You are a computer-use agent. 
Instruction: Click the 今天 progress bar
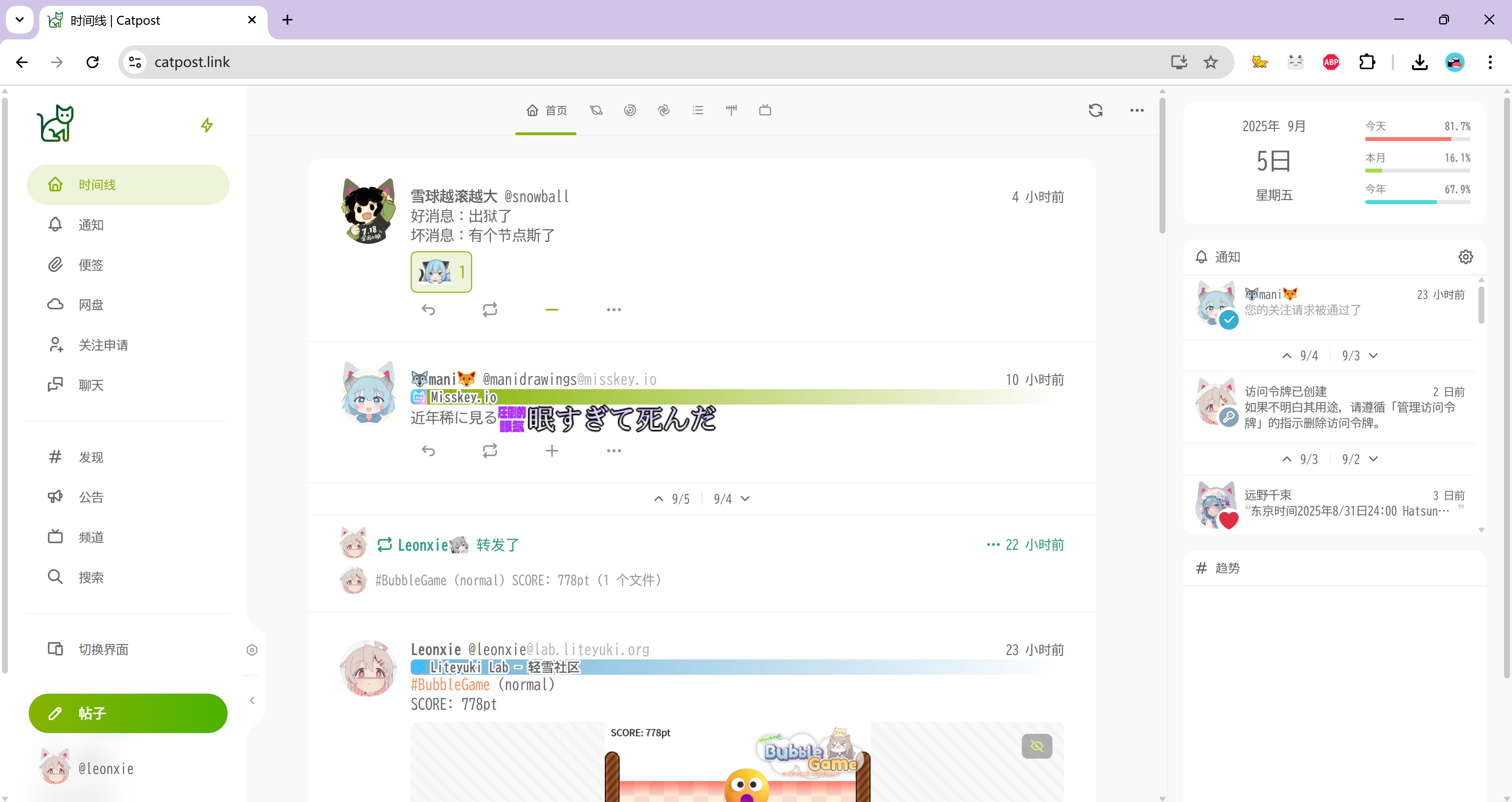point(1417,139)
